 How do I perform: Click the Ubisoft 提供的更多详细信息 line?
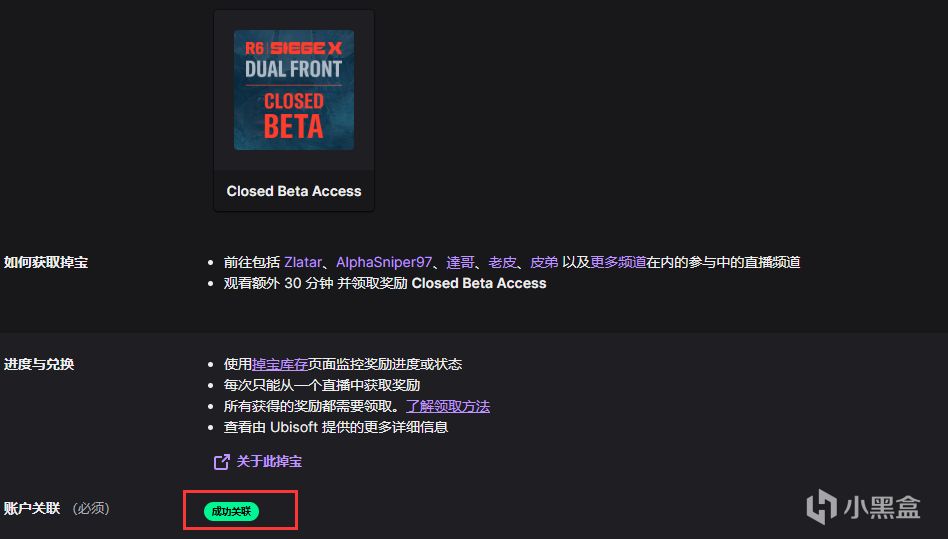[x=336, y=427]
